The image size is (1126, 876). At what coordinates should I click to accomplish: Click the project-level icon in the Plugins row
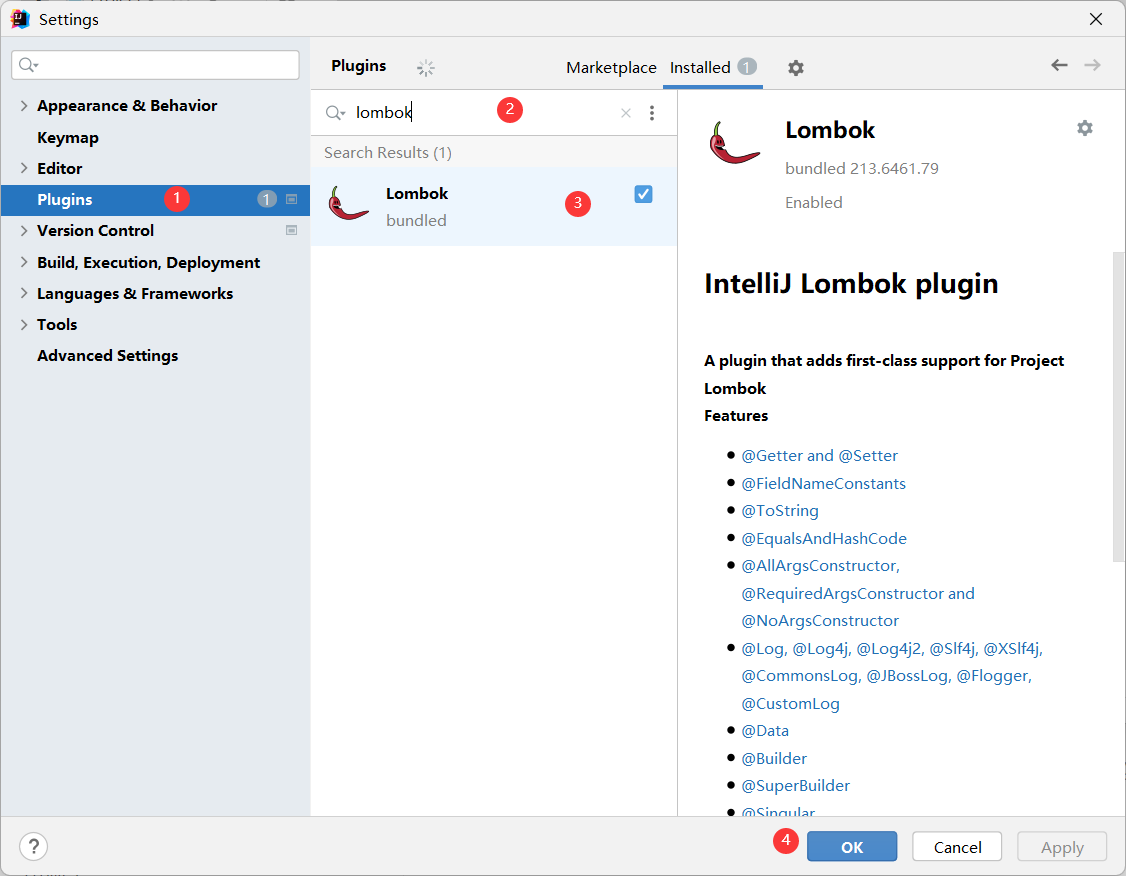(x=292, y=200)
